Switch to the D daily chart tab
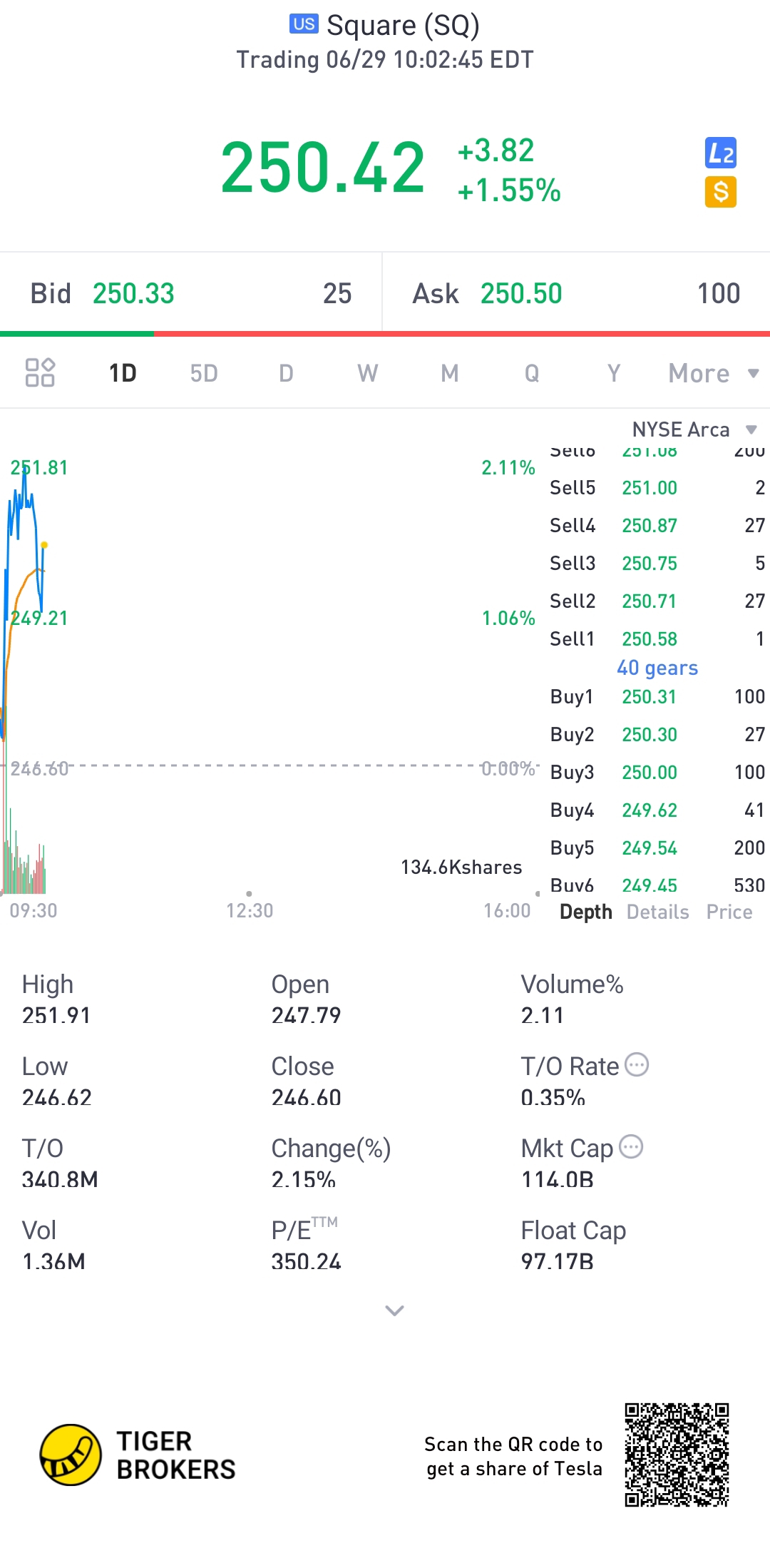This screenshot has width=770, height=1568. [x=286, y=373]
